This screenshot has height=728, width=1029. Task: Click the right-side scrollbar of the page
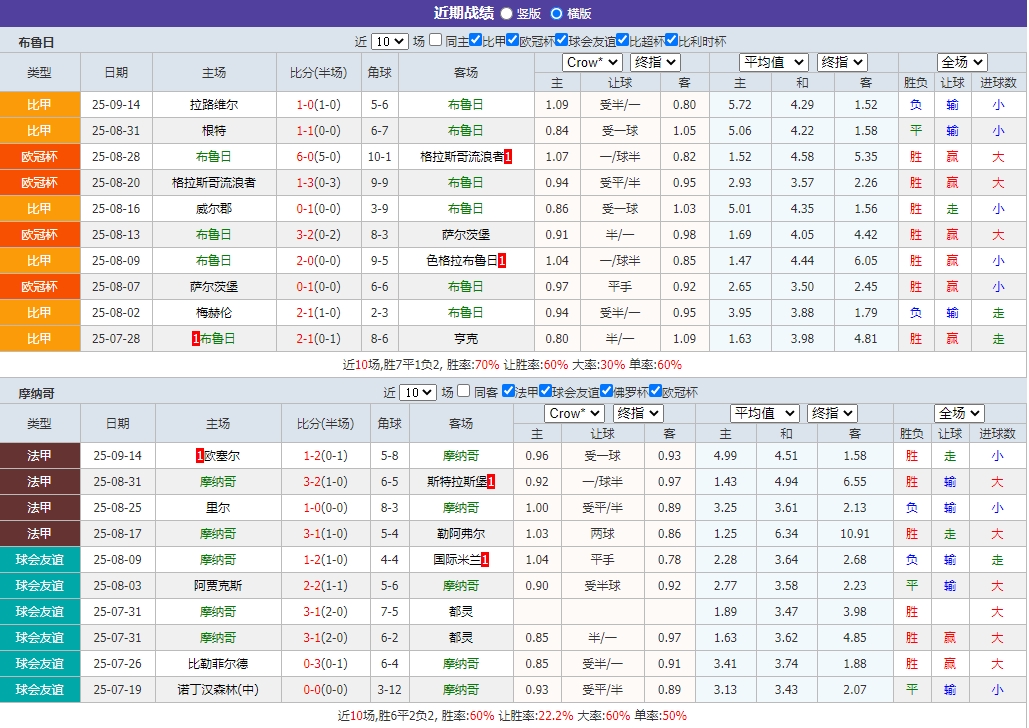1023,364
